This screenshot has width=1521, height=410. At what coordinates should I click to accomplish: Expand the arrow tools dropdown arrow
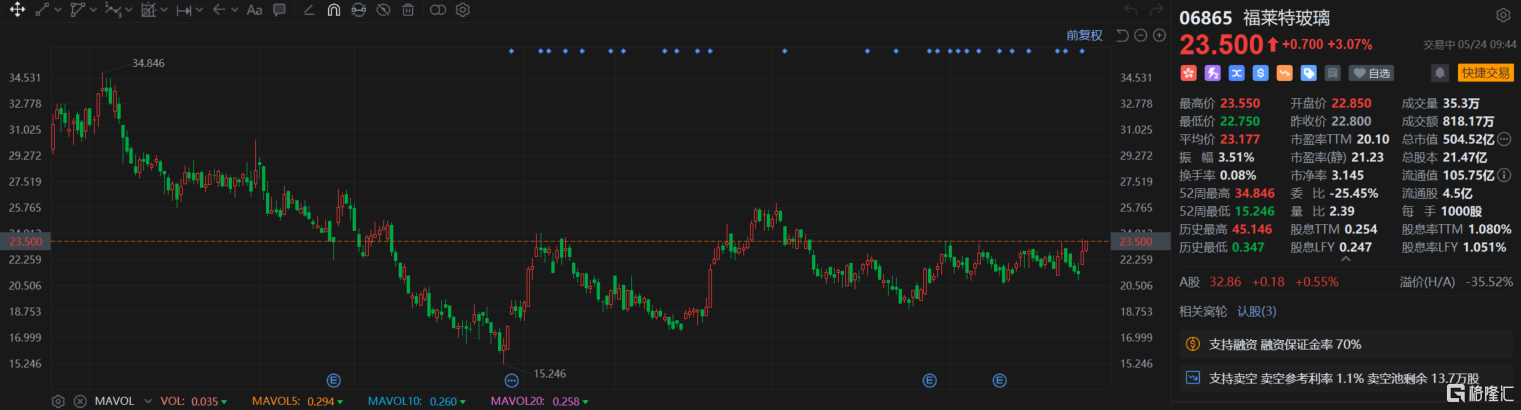click(234, 10)
